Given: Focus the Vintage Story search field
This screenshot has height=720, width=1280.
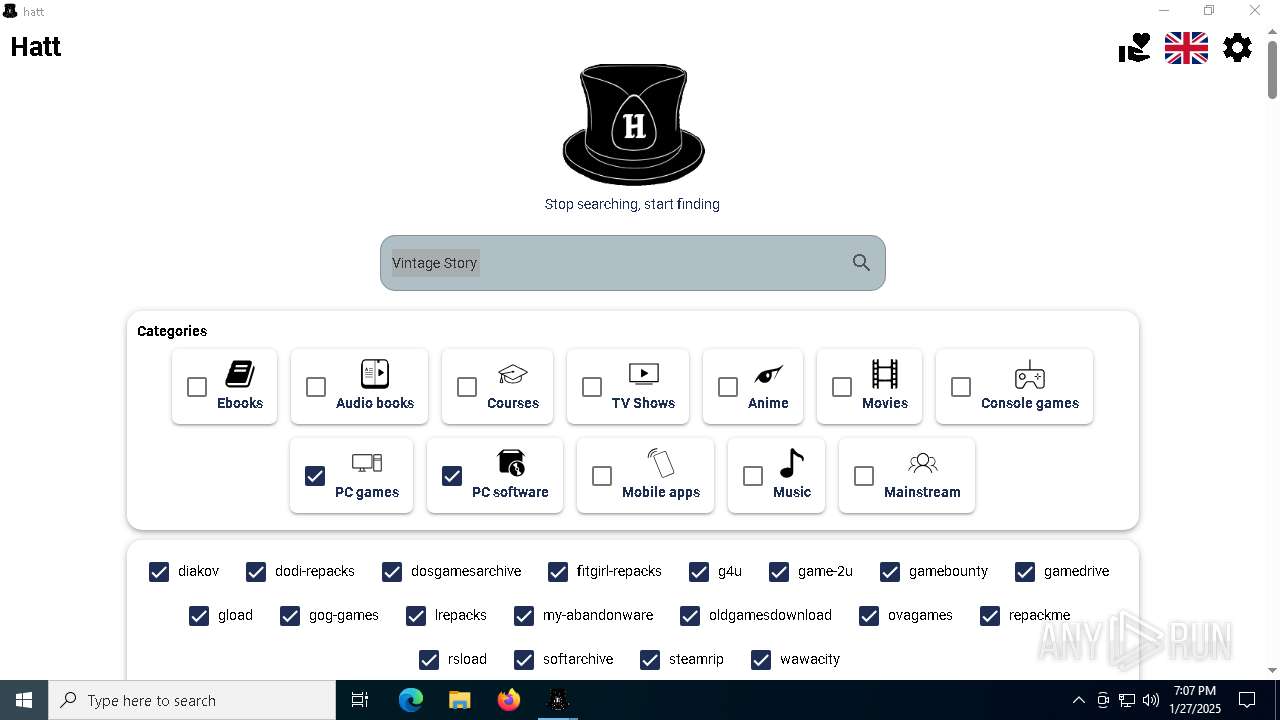Looking at the screenshot, I should coord(632,263).
